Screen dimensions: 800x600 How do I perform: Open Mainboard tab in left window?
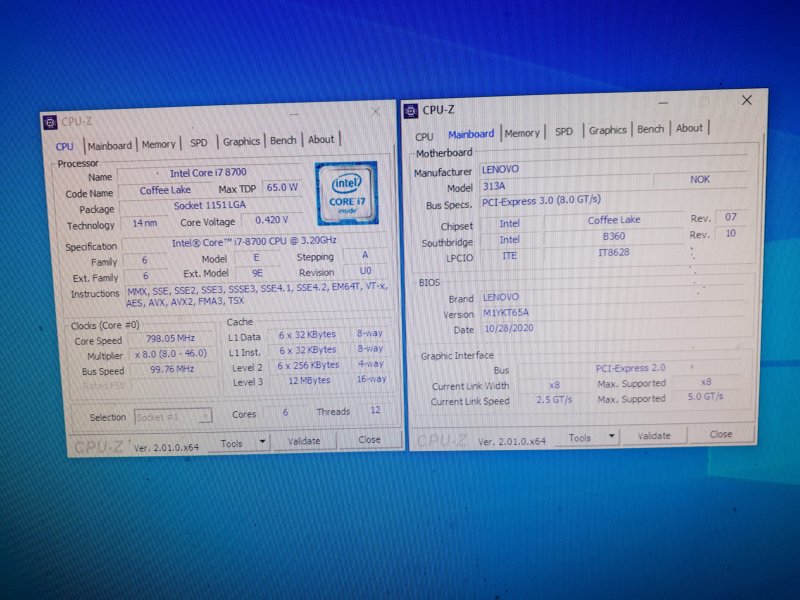pyautogui.click(x=110, y=146)
